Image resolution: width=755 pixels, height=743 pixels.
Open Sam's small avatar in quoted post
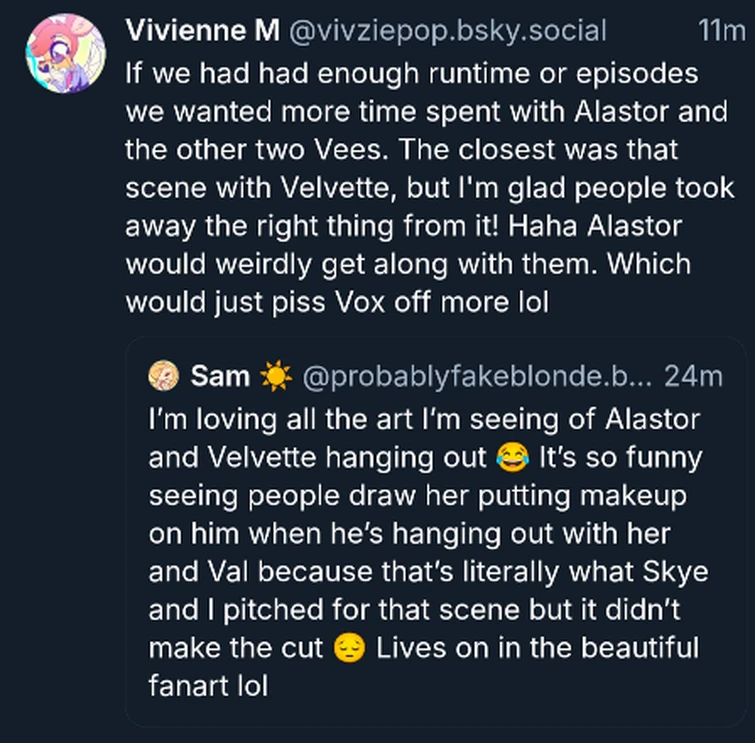coord(163,377)
